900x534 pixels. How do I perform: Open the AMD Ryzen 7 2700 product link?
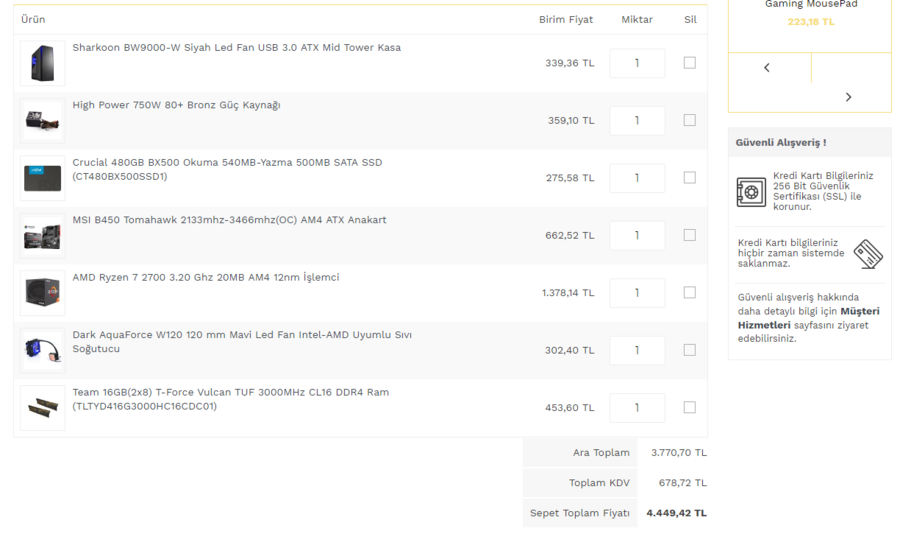click(205, 277)
